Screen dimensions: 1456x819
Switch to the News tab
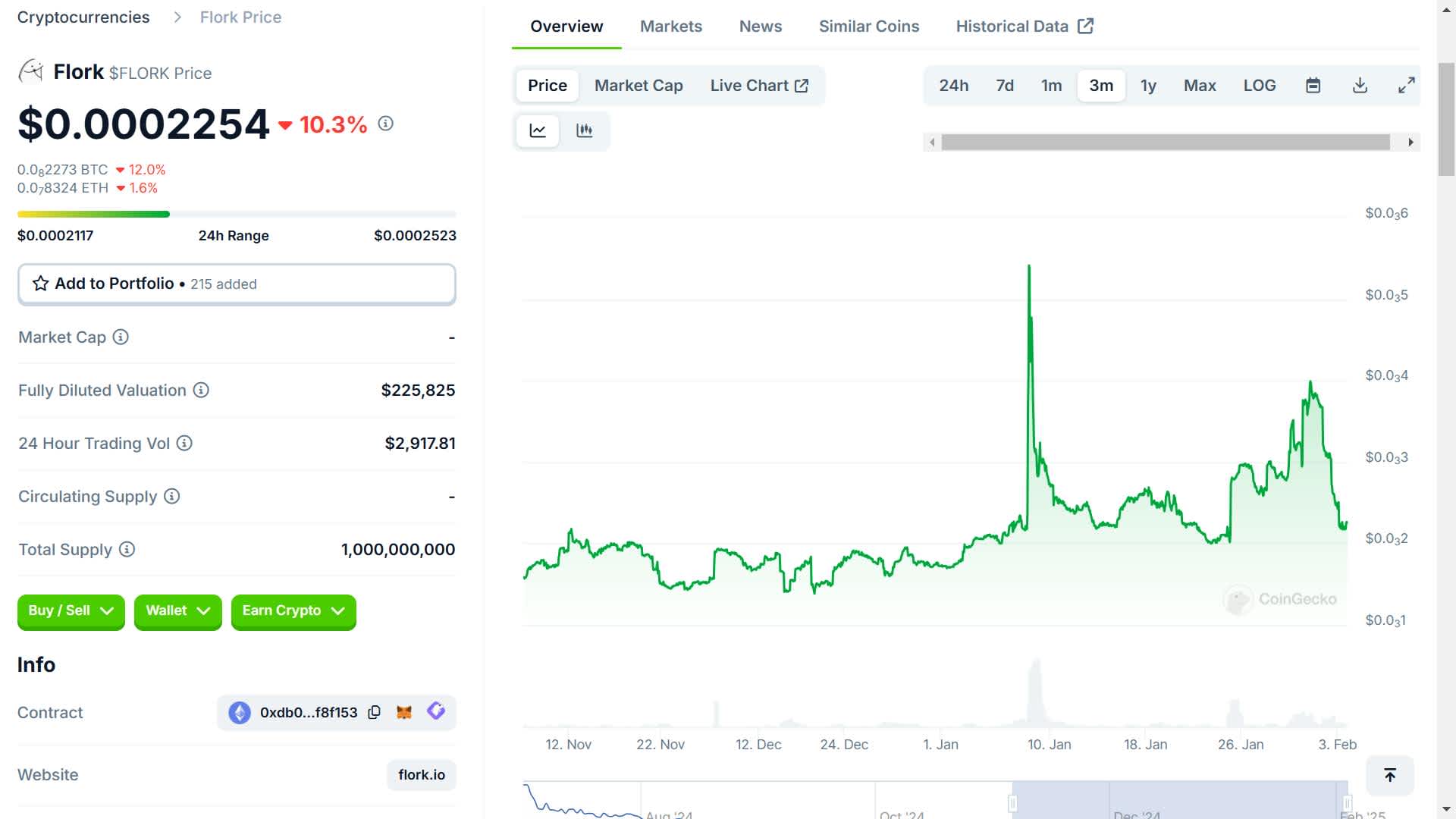pyautogui.click(x=761, y=27)
